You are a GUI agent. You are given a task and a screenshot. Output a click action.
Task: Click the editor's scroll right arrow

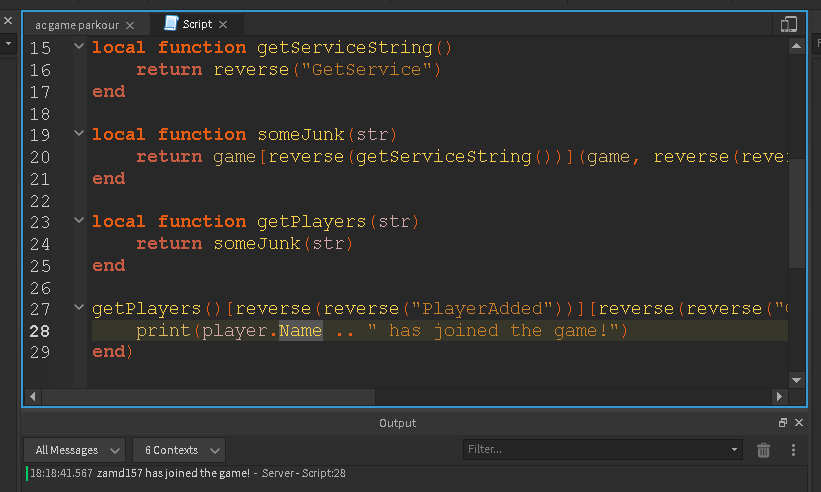[x=779, y=397]
